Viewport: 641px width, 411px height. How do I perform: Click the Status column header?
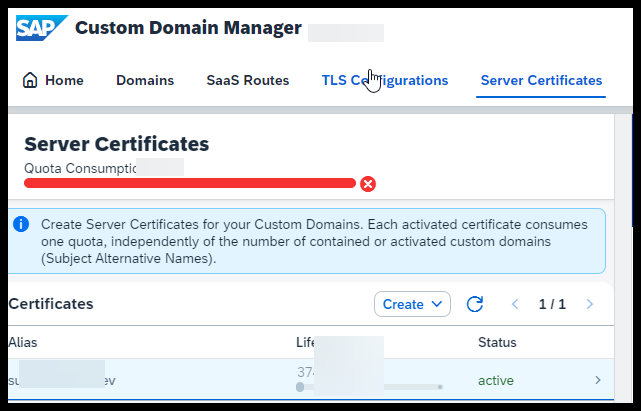pos(497,342)
